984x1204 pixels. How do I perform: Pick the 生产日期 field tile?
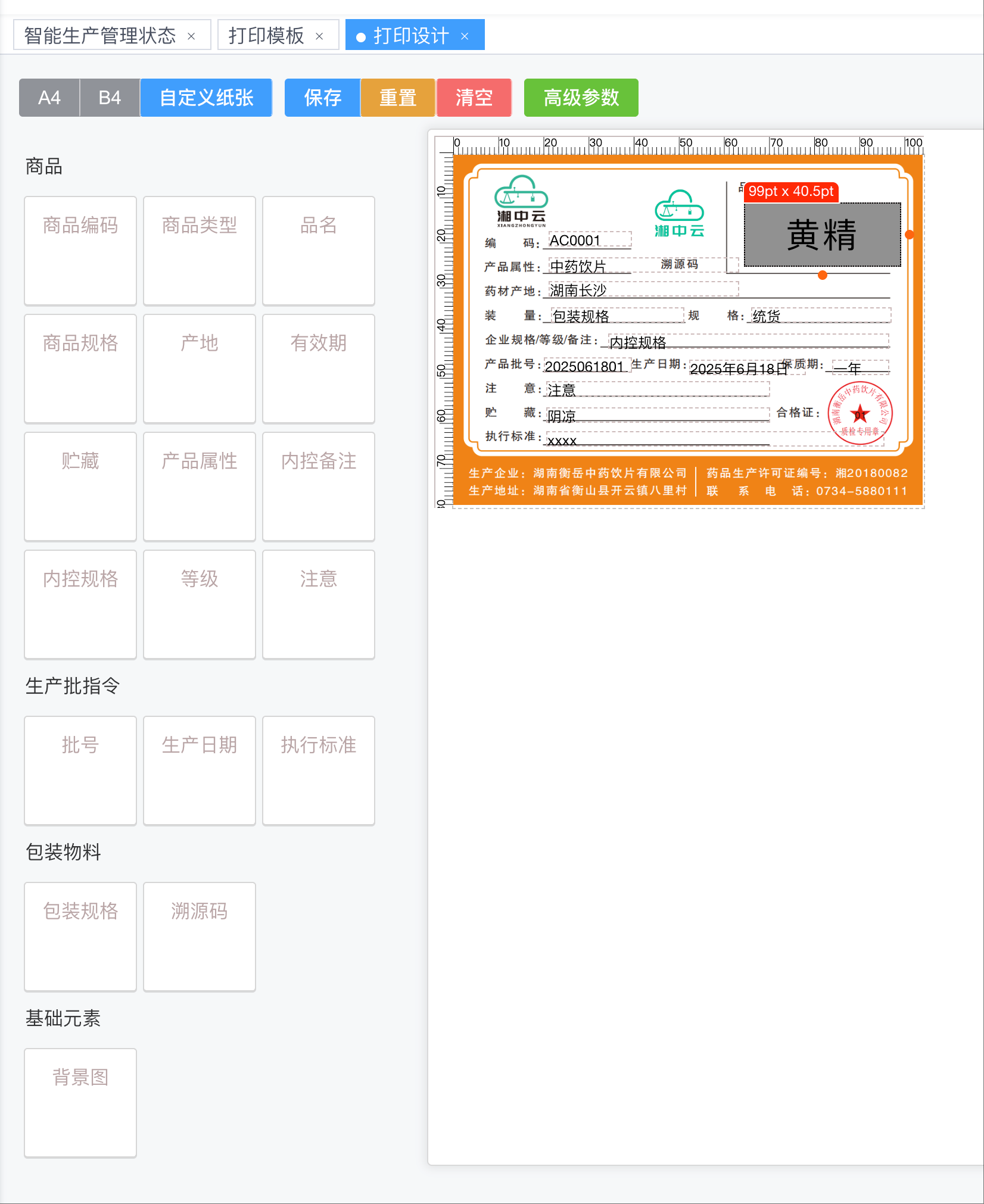coord(200,771)
